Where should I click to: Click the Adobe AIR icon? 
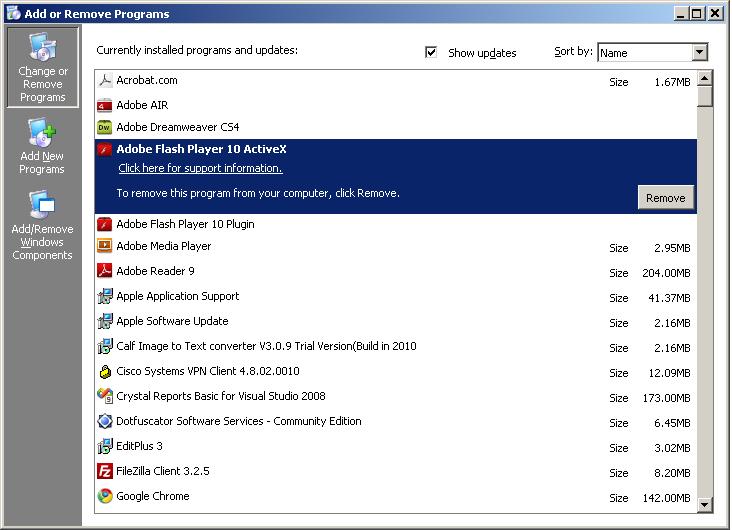pyautogui.click(x=105, y=105)
